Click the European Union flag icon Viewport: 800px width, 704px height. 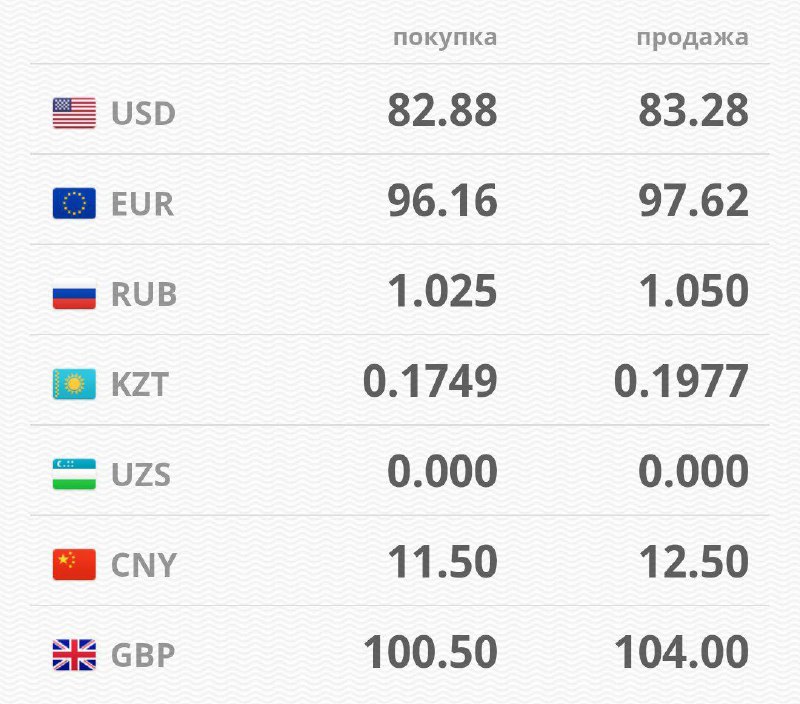pos(74,203)
